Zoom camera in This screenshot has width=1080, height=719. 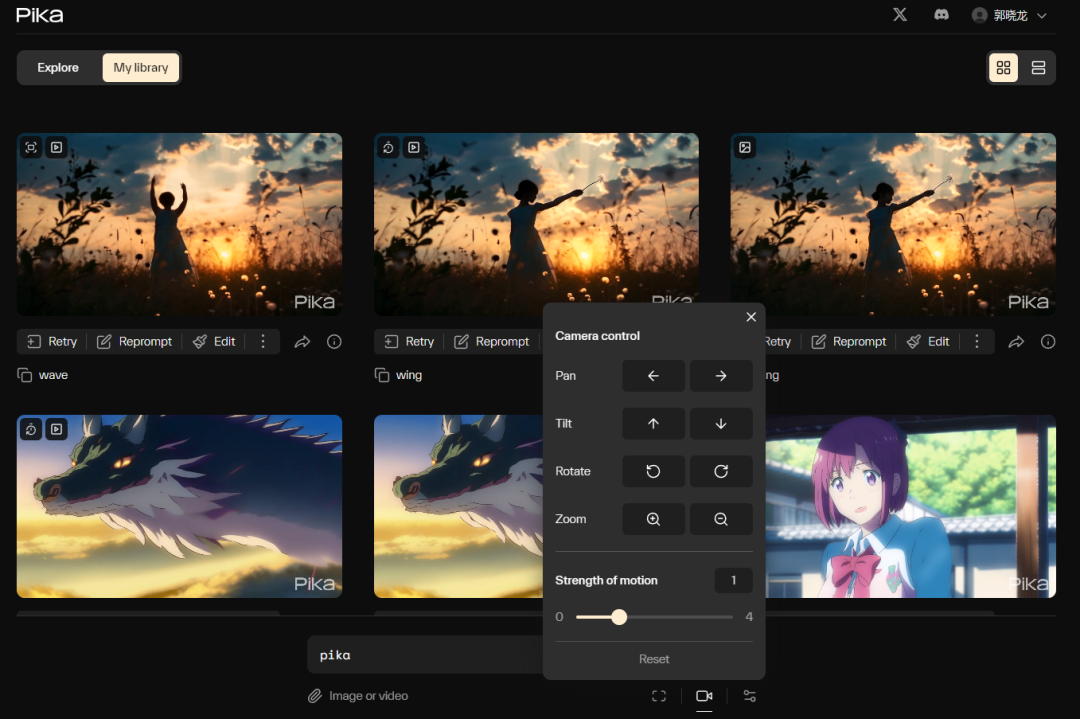pos(654,519)
